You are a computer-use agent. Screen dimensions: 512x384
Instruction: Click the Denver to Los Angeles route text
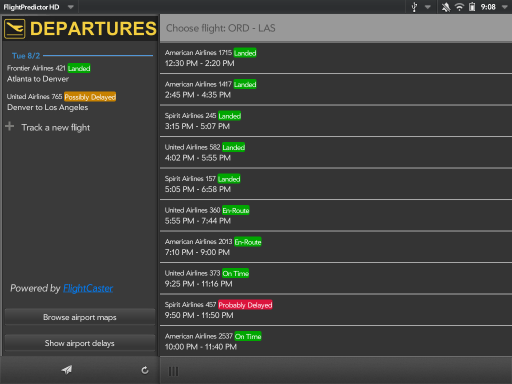click(x=48, y=107)
